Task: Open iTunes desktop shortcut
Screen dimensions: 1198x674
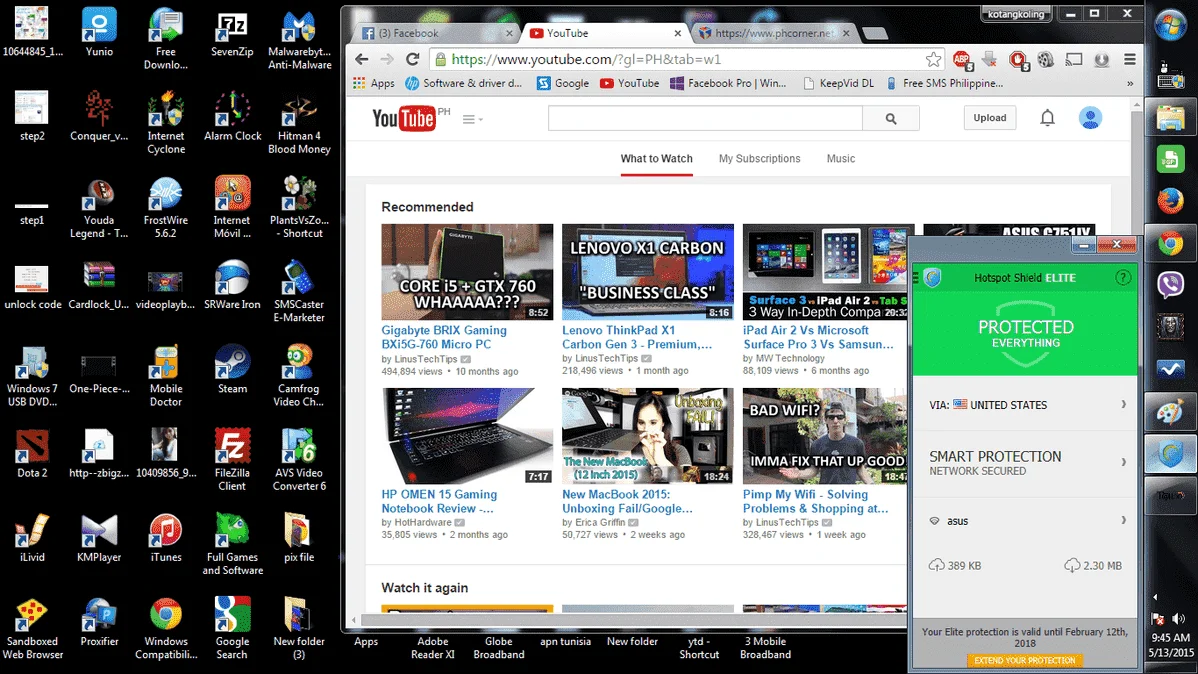Action: (166, 537)
